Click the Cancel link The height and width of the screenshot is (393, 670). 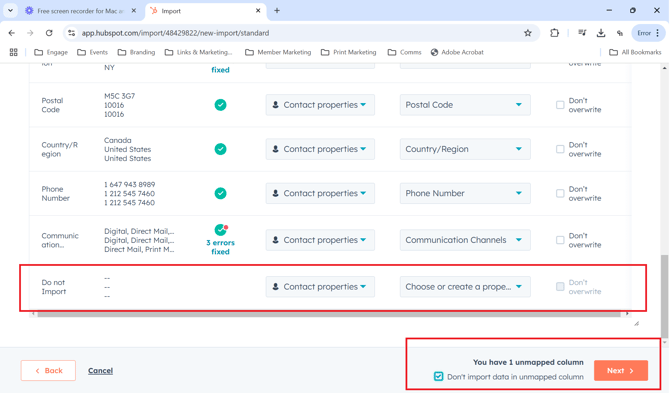coord(100,370)
